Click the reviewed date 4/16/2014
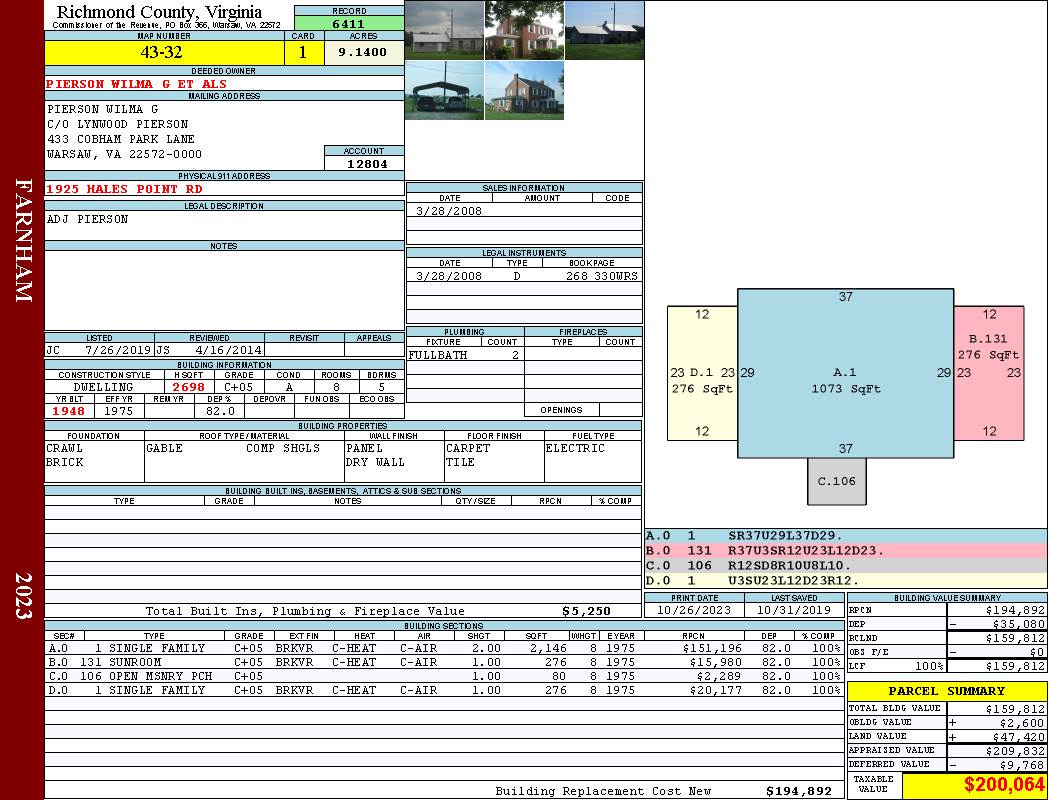The image size is (1050, 800). (x=228, y=349)
